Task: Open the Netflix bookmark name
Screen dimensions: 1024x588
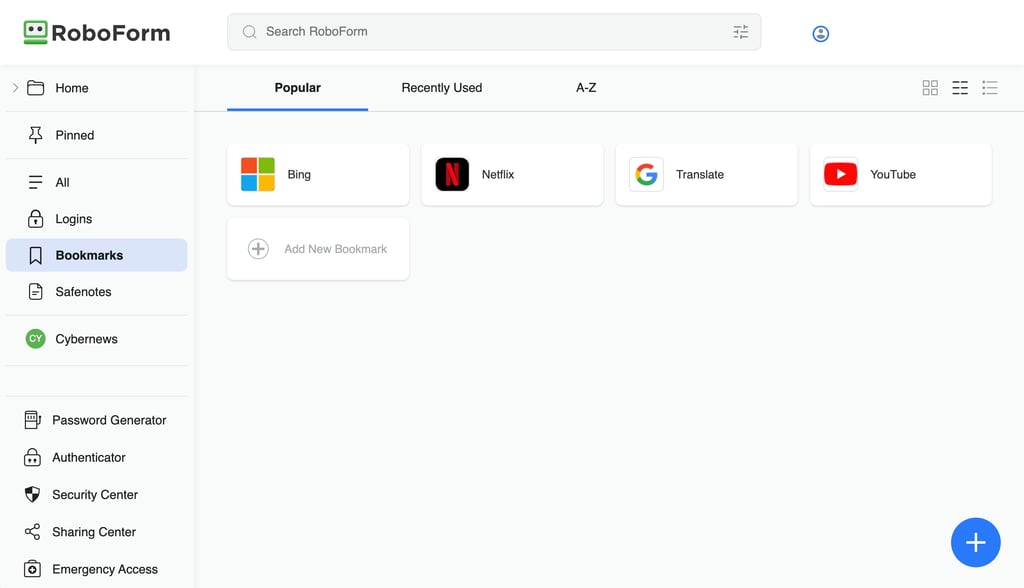Action: click(x=498, y=174)
